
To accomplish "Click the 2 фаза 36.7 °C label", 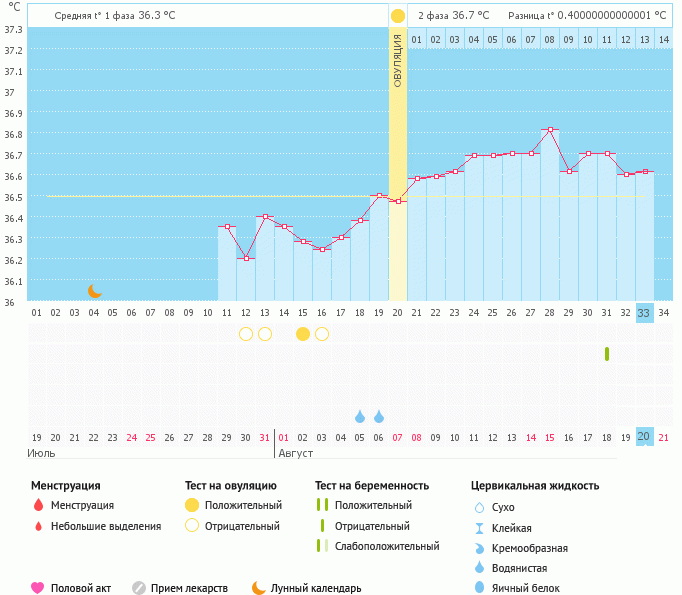I will tap(453, 16).
